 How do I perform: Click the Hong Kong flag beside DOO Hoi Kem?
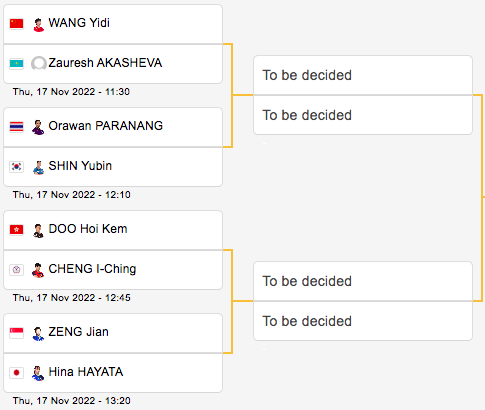point(16,230)
